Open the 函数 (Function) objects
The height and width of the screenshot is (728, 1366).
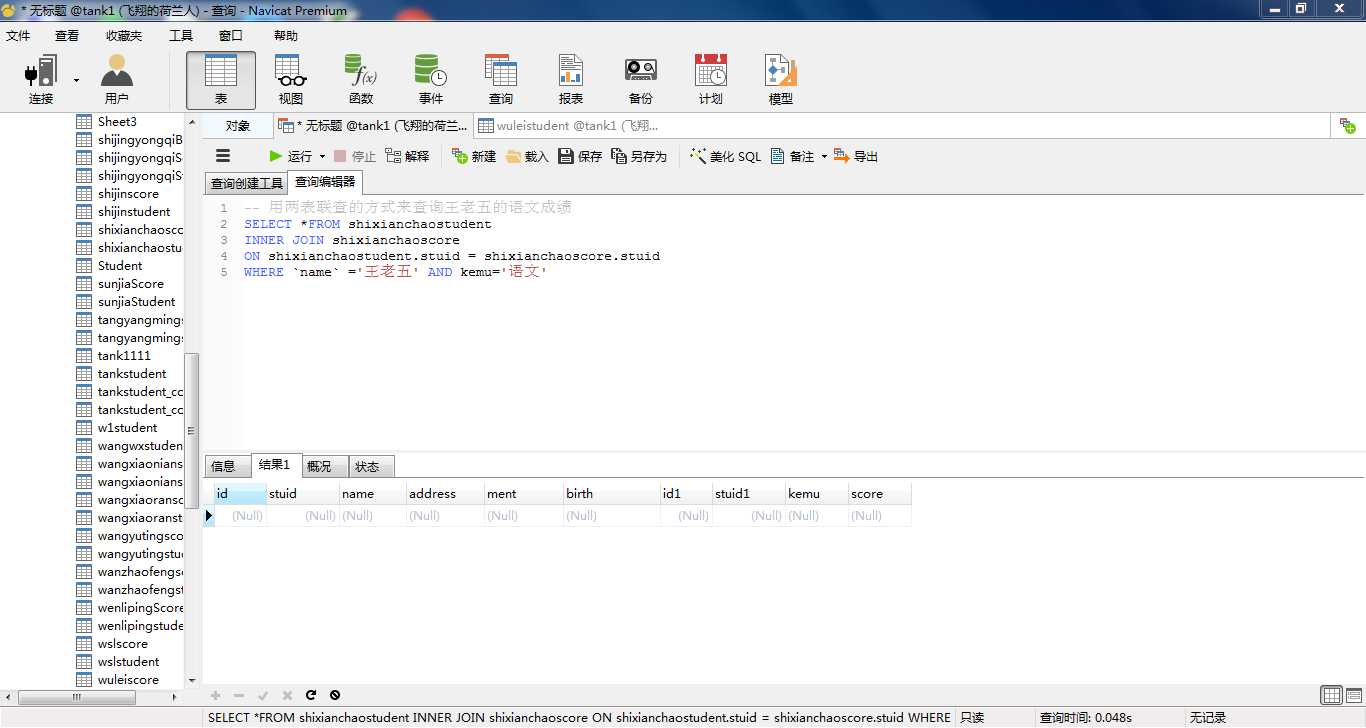click(x=361, y=80)
